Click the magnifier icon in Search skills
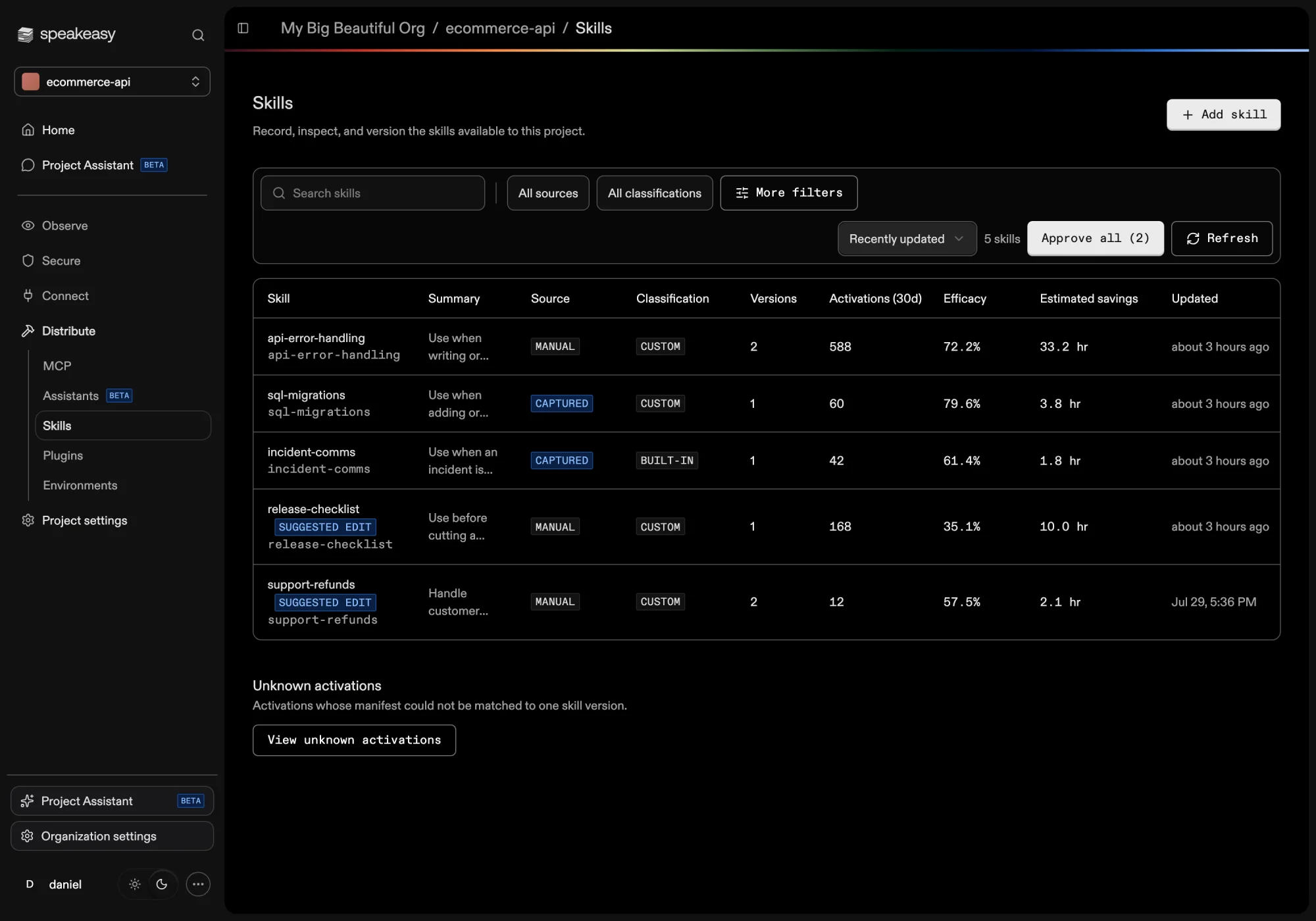Screen dimensions: 1316x921 pos(279,193)
